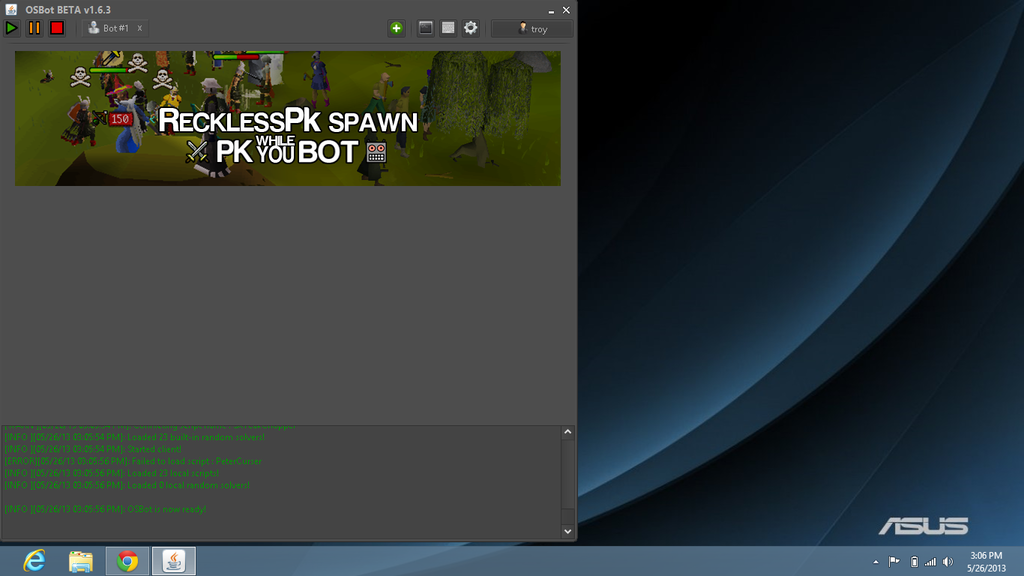1024x576 pixels.
Task: Click the log scrollbar up arrow
Action: pos(568,432)
